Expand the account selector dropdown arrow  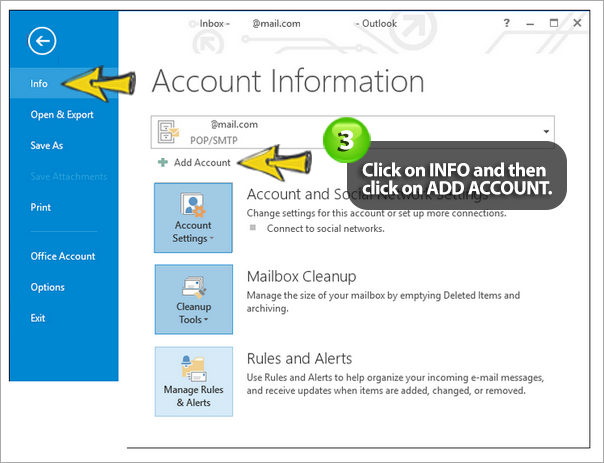[546, 132]
